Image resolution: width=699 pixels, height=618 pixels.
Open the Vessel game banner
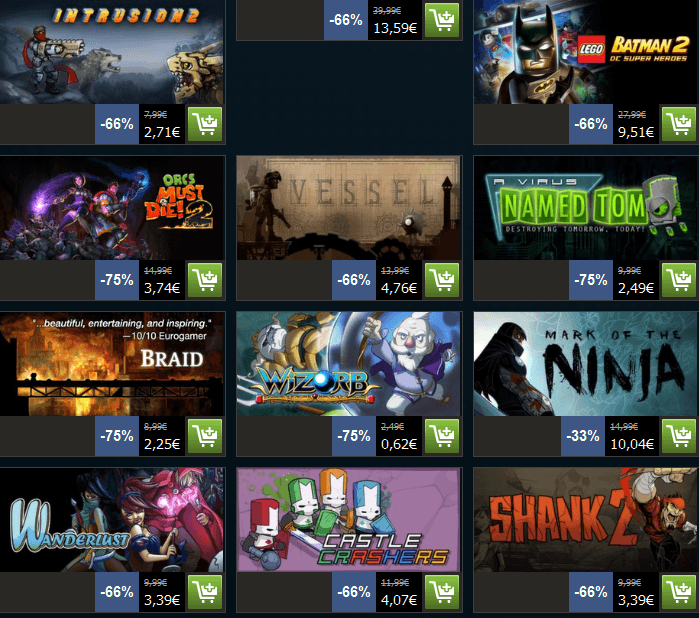click(x=349, y=208)
